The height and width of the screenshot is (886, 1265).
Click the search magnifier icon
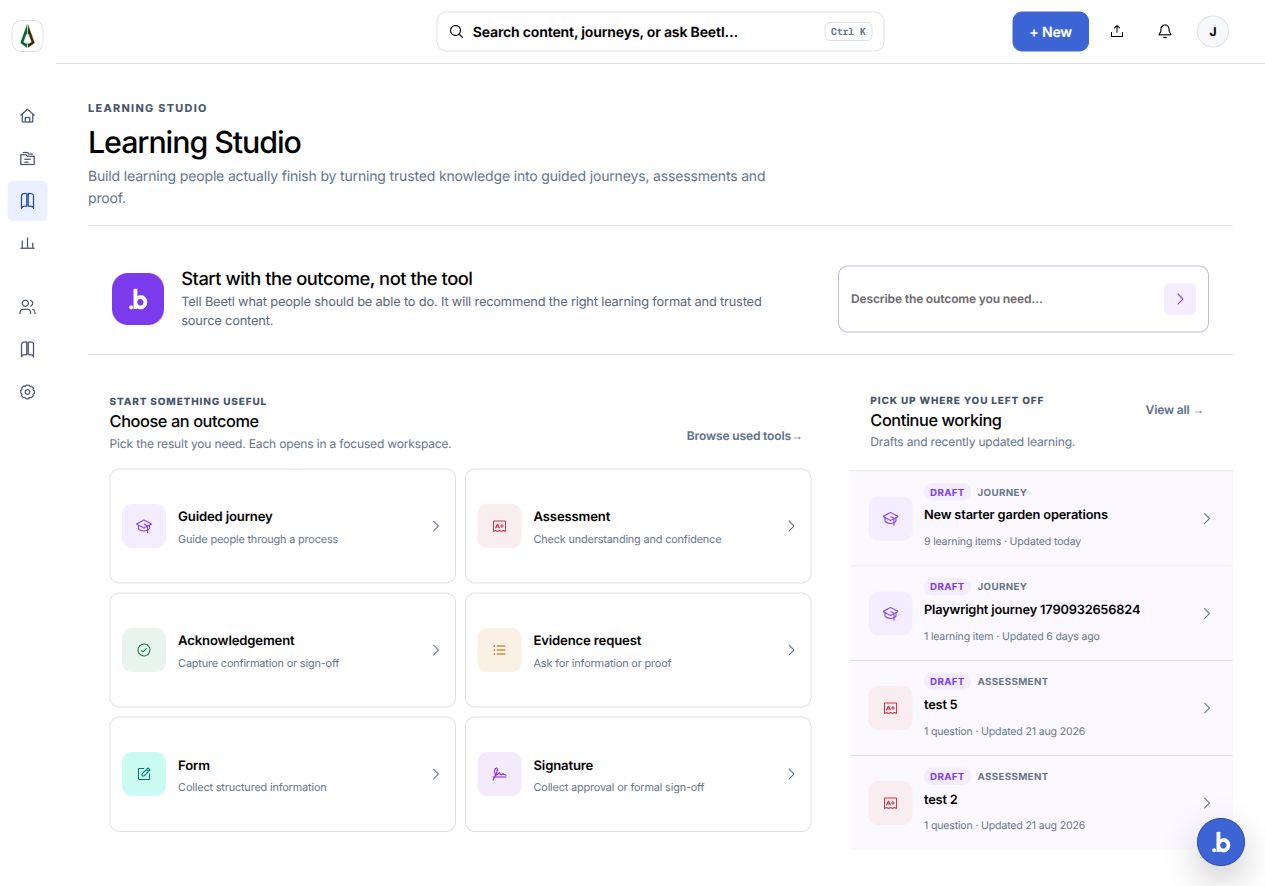(456, 32)
